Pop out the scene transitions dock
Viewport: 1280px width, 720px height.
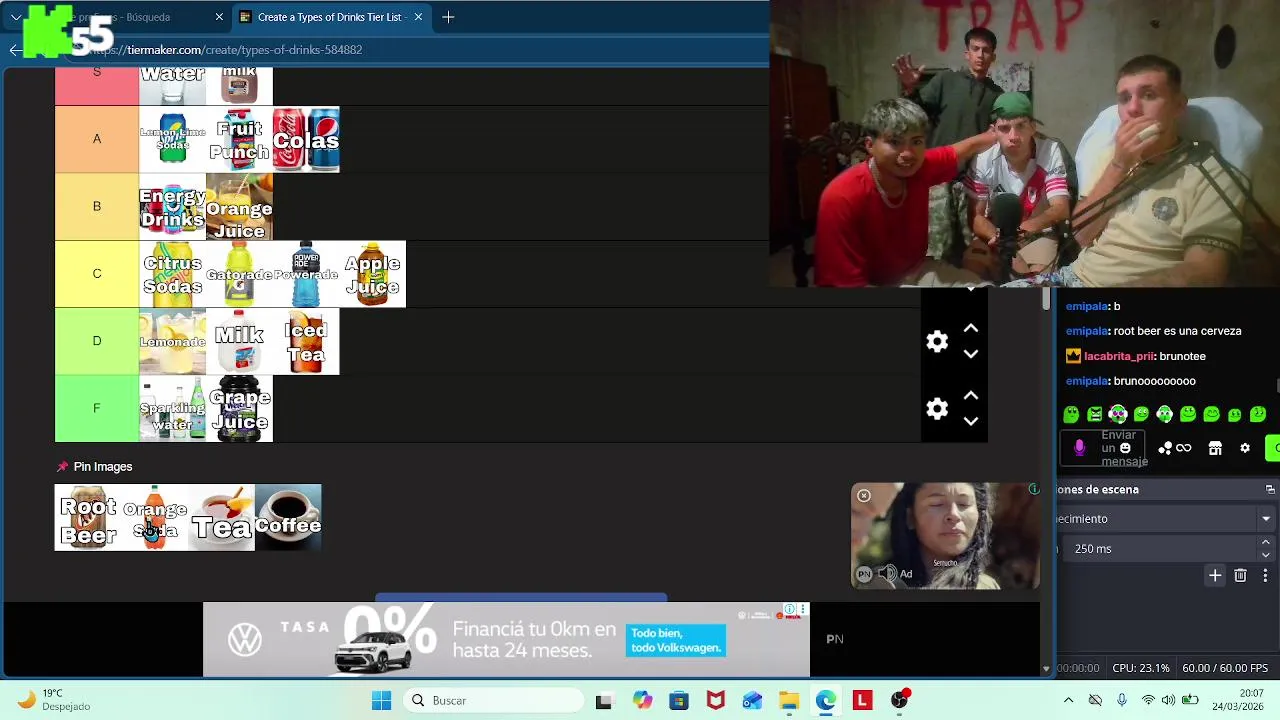[x=1270, y=489]
